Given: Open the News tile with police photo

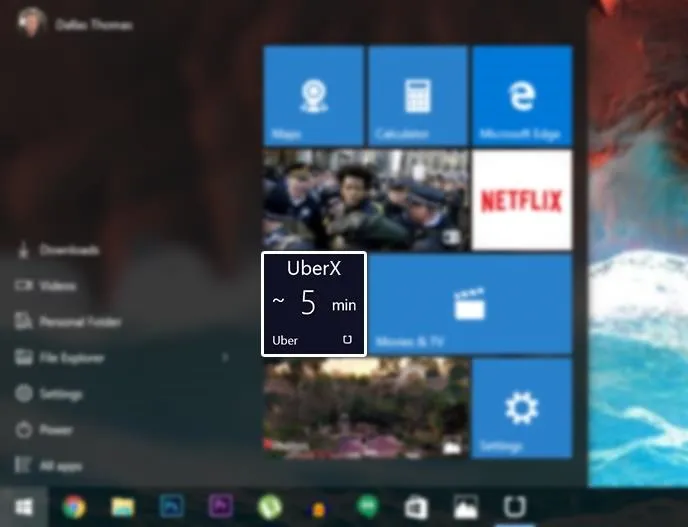Looking at the screenshot, I should (366, 200).
